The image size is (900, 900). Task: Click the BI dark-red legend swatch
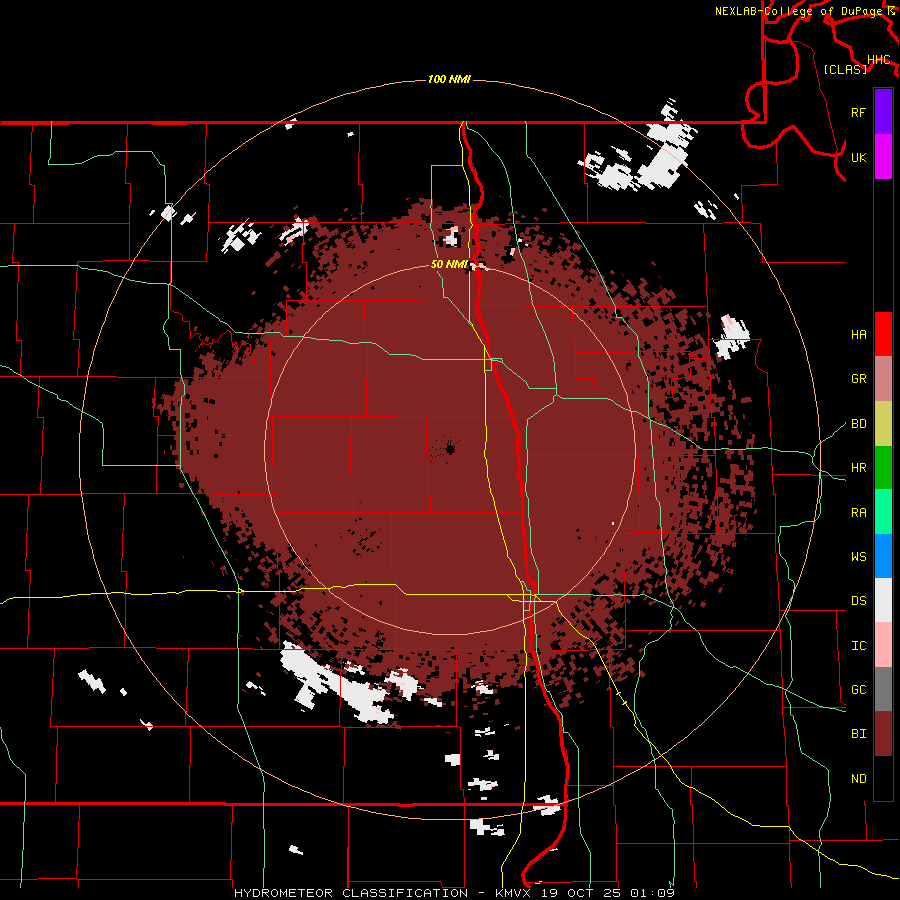point(883,734)
